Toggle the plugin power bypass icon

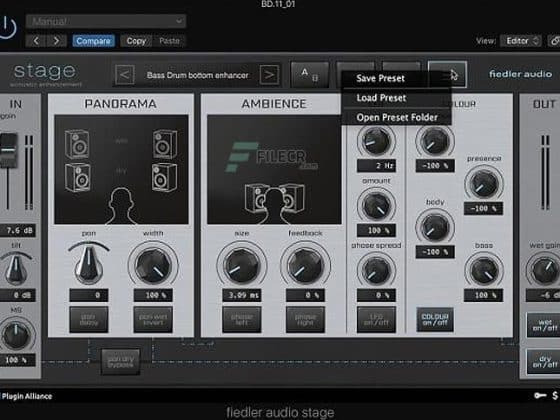7,27
